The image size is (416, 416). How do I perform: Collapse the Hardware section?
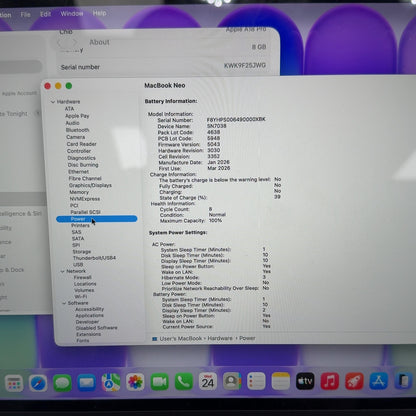click(x=53, y=102)
